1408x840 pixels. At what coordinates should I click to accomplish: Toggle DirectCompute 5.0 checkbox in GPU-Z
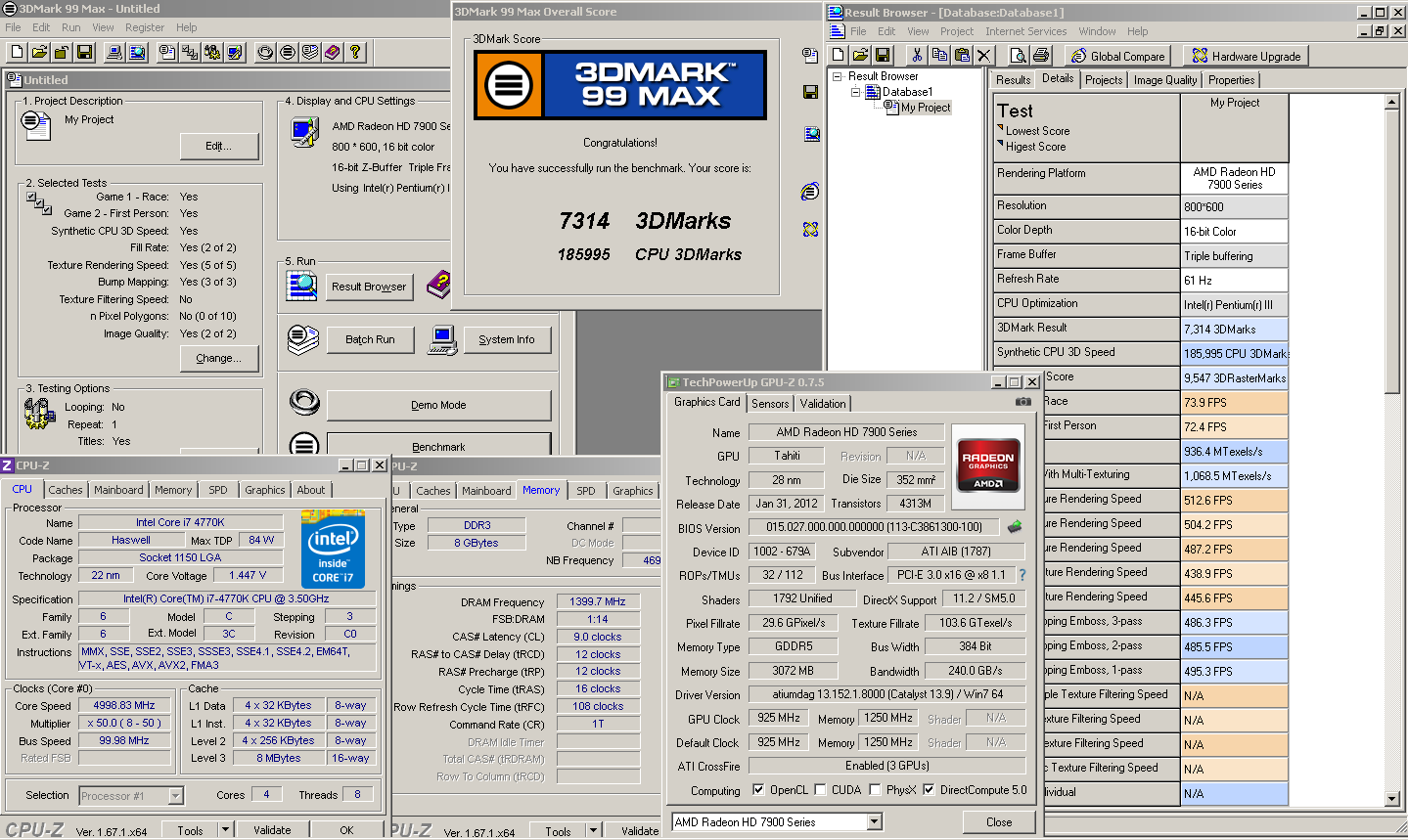coord(929,790)
